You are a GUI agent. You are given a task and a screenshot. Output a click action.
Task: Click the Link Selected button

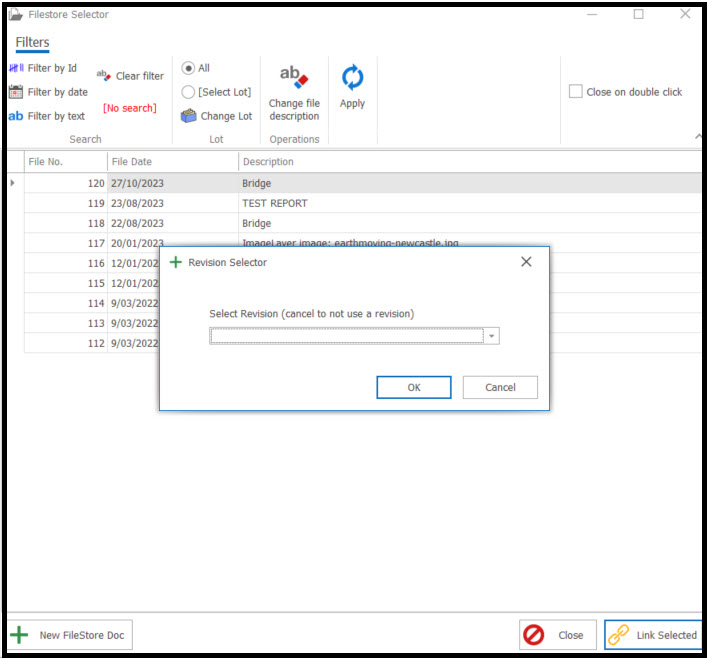[x=653, y=635]
